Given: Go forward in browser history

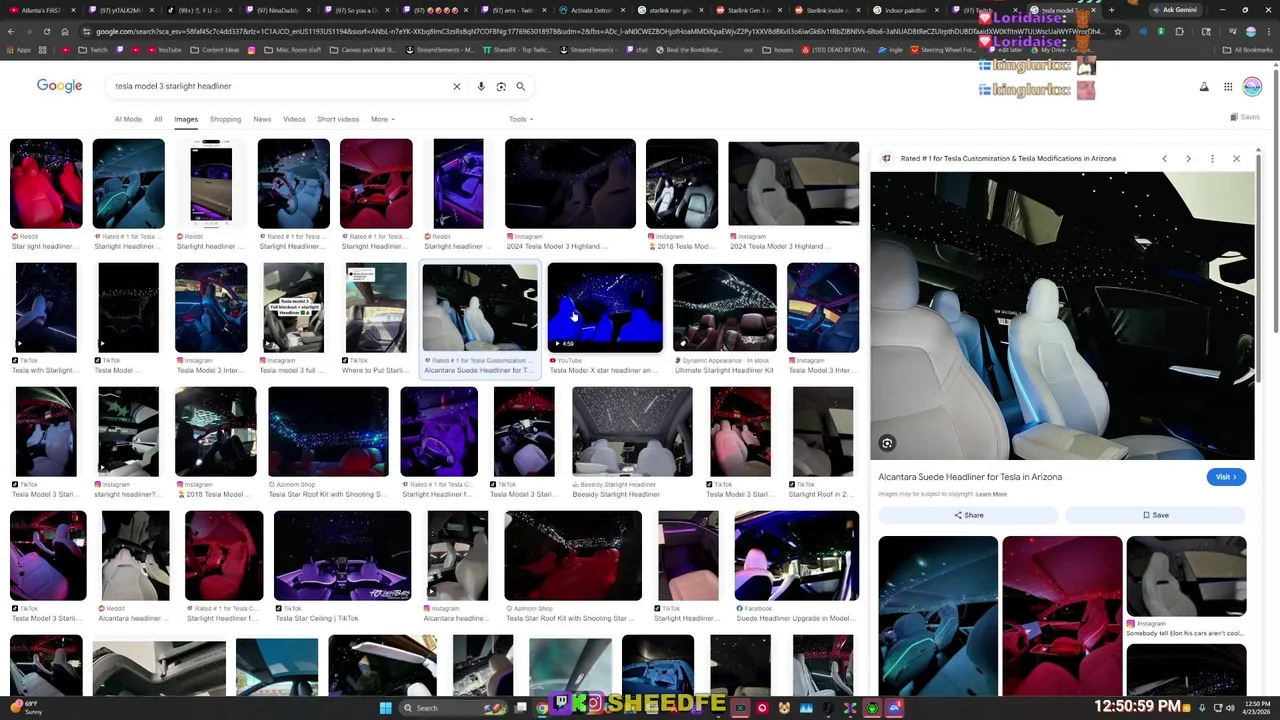Looking at the screenshot, I should tap(28, 31).
